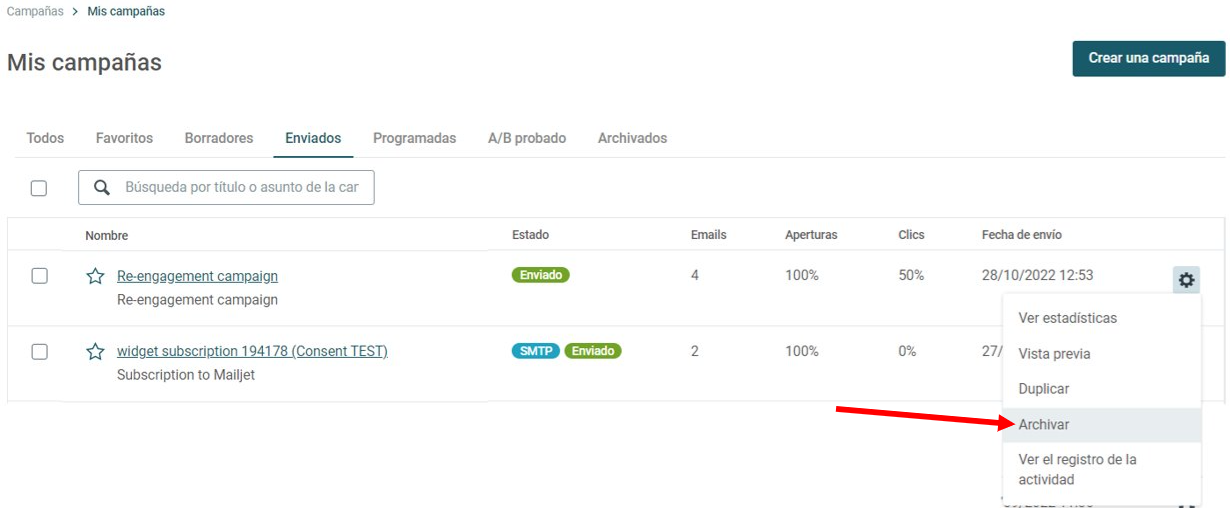Click the gear icon for Re-engagement campaign
Screen dimensions: 1230x511
[1186, 280]
